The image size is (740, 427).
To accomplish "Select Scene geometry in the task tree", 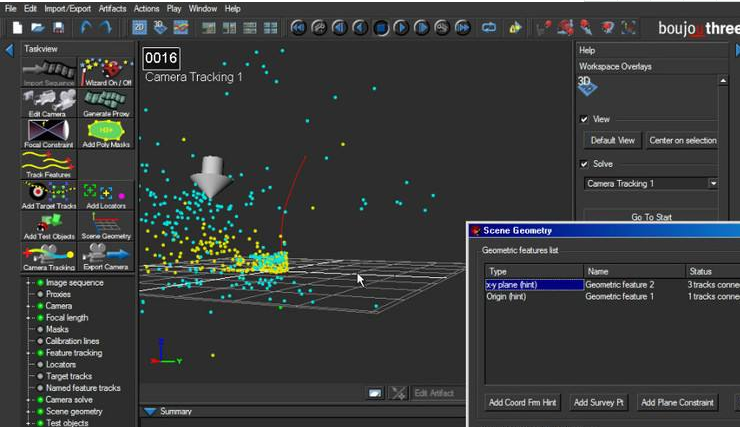I will [74, 411].
